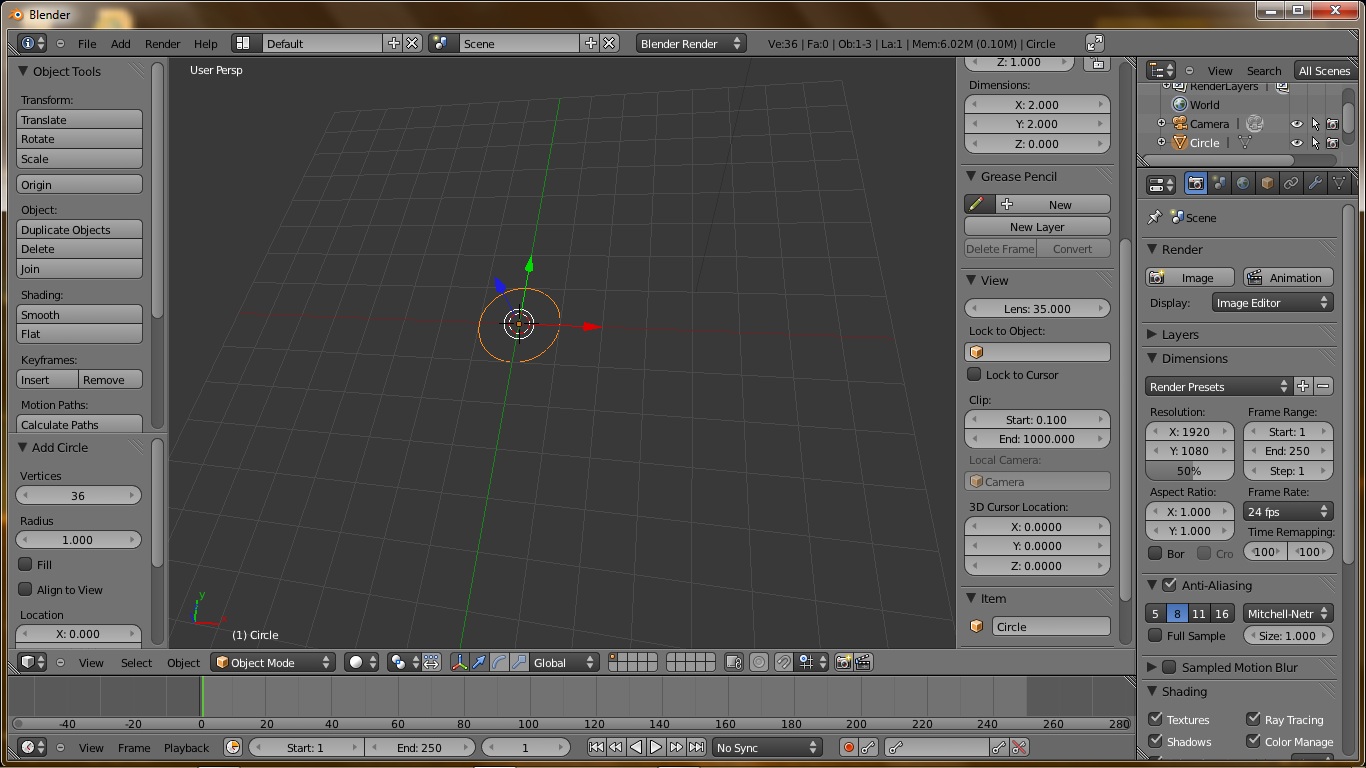Click the timeline record keyframe red dot
1366x768 pixels.
pyautogui.click(x=848, y=747)
